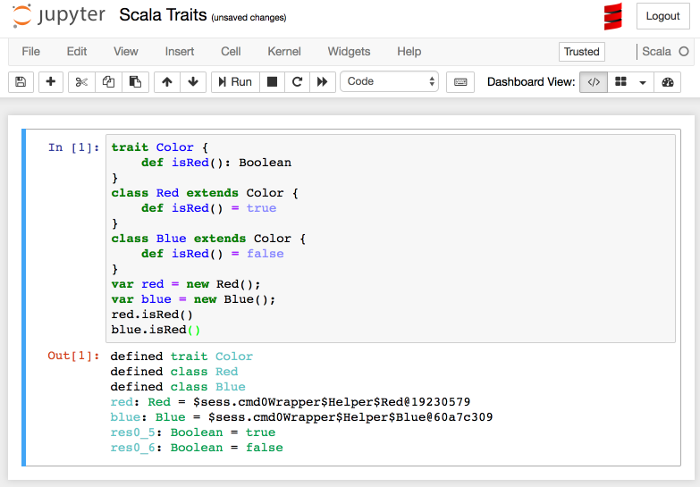The image size is (700, 487).
Task: Rename the notebook title Scala Traits
Action: [163, 15]
